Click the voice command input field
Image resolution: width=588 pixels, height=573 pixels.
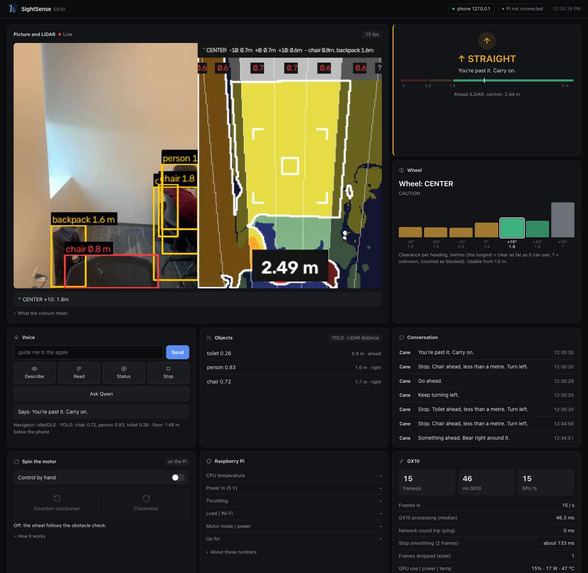click(x=88, y=352)
